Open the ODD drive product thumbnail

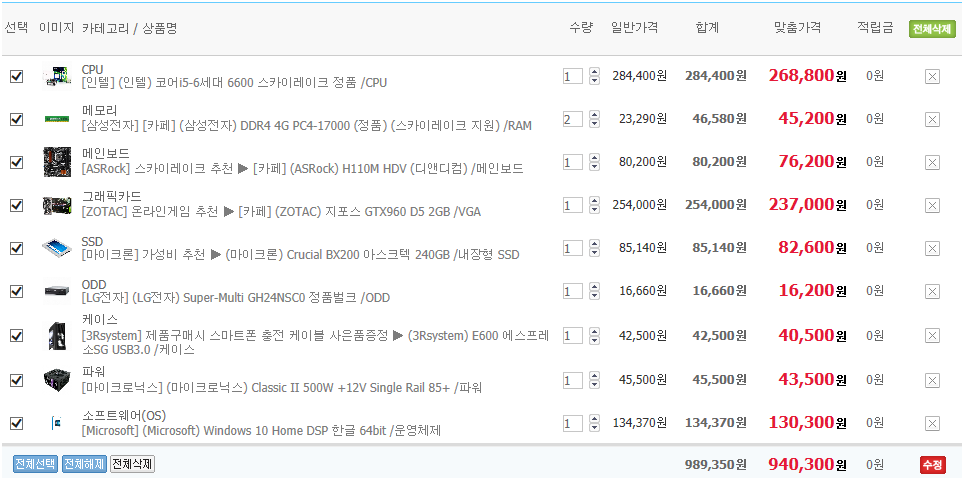pos(57,291)
